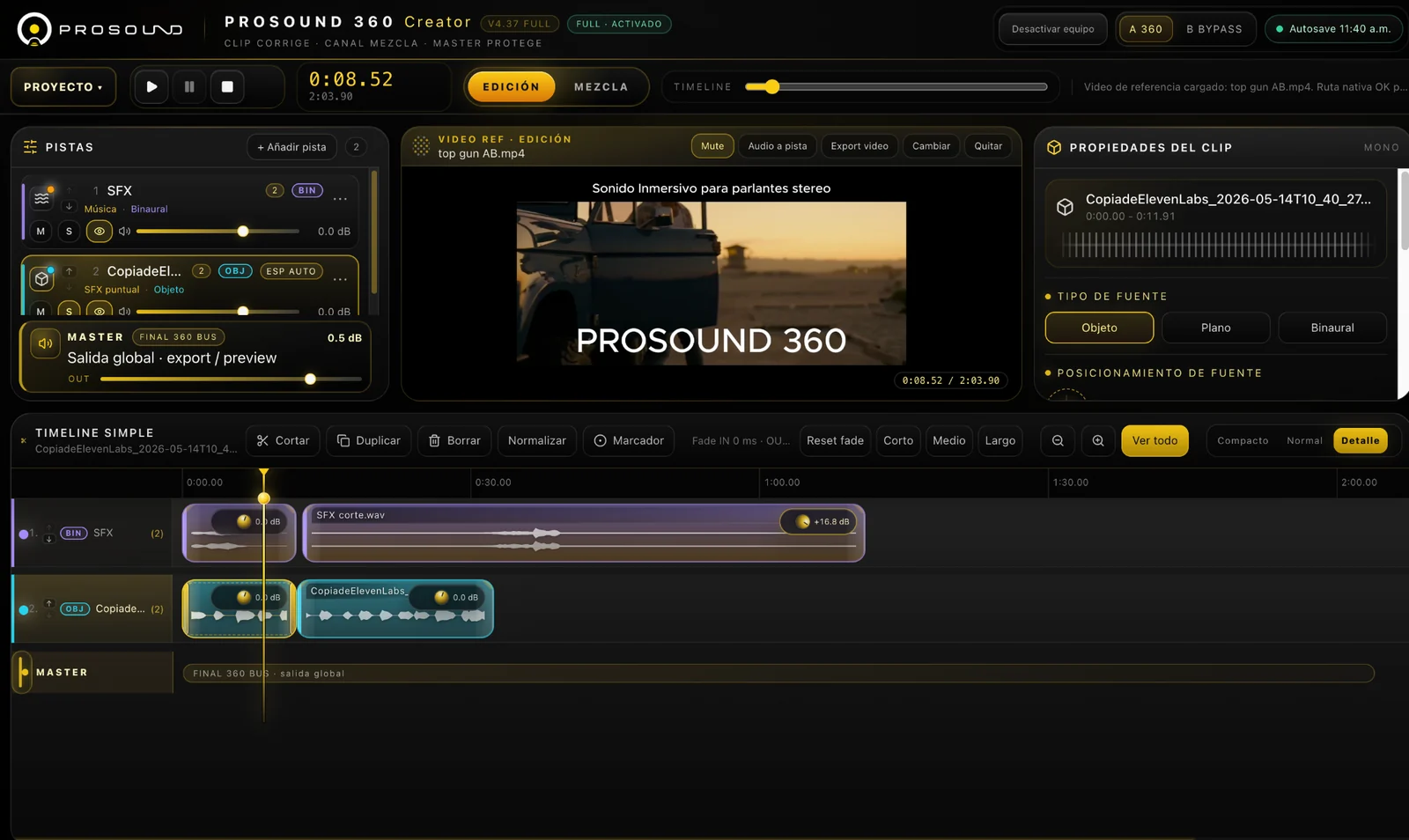Screen dimensions: 1409x840
Task: Toggle Mute on the video reference
Action: pyautogui.click(x=712, y=146)
